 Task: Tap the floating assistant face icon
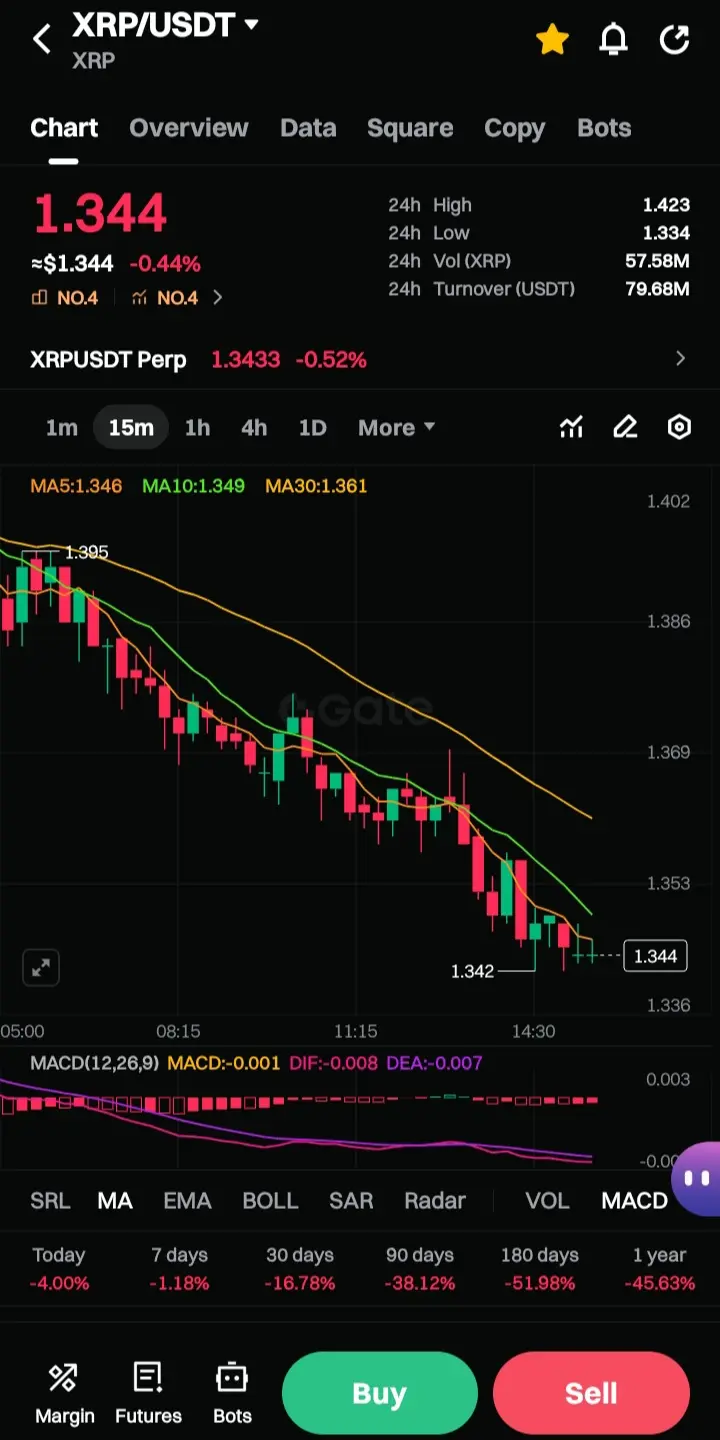(x=697, y=1179)
